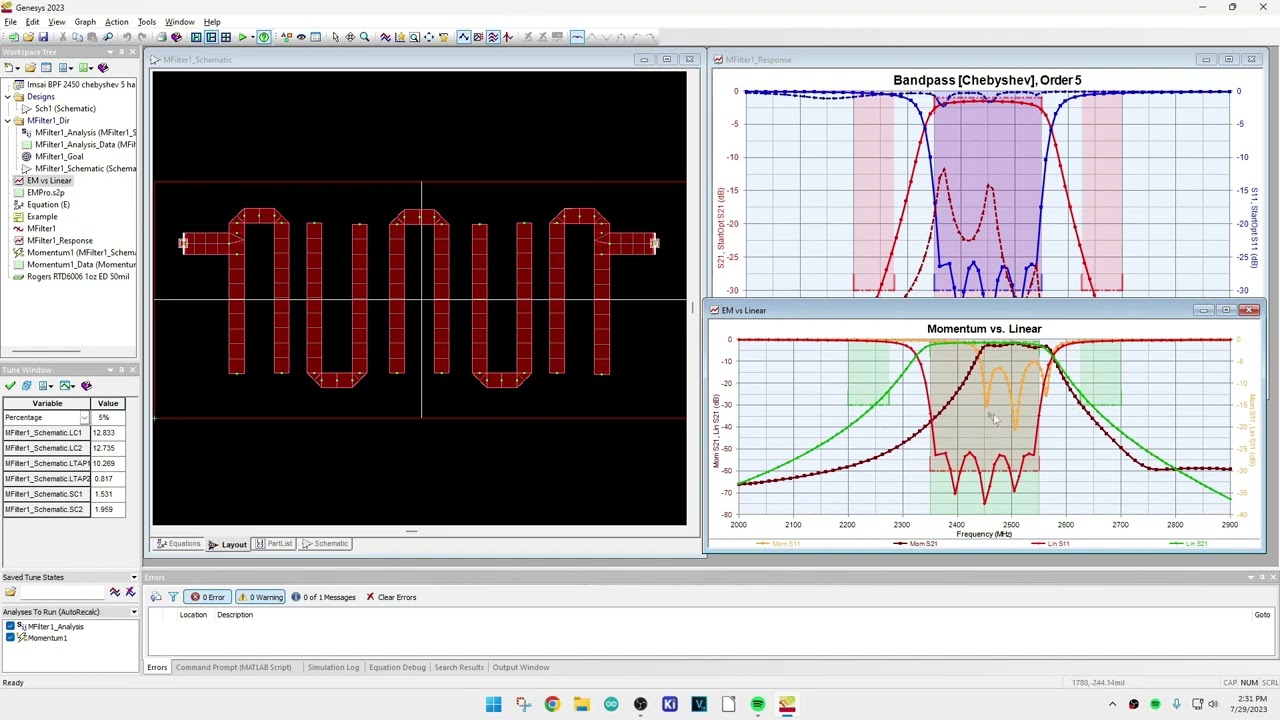Click the Cut scissors icon in toolbar
Screen dimensions: 1280x720
coord(63,37)
